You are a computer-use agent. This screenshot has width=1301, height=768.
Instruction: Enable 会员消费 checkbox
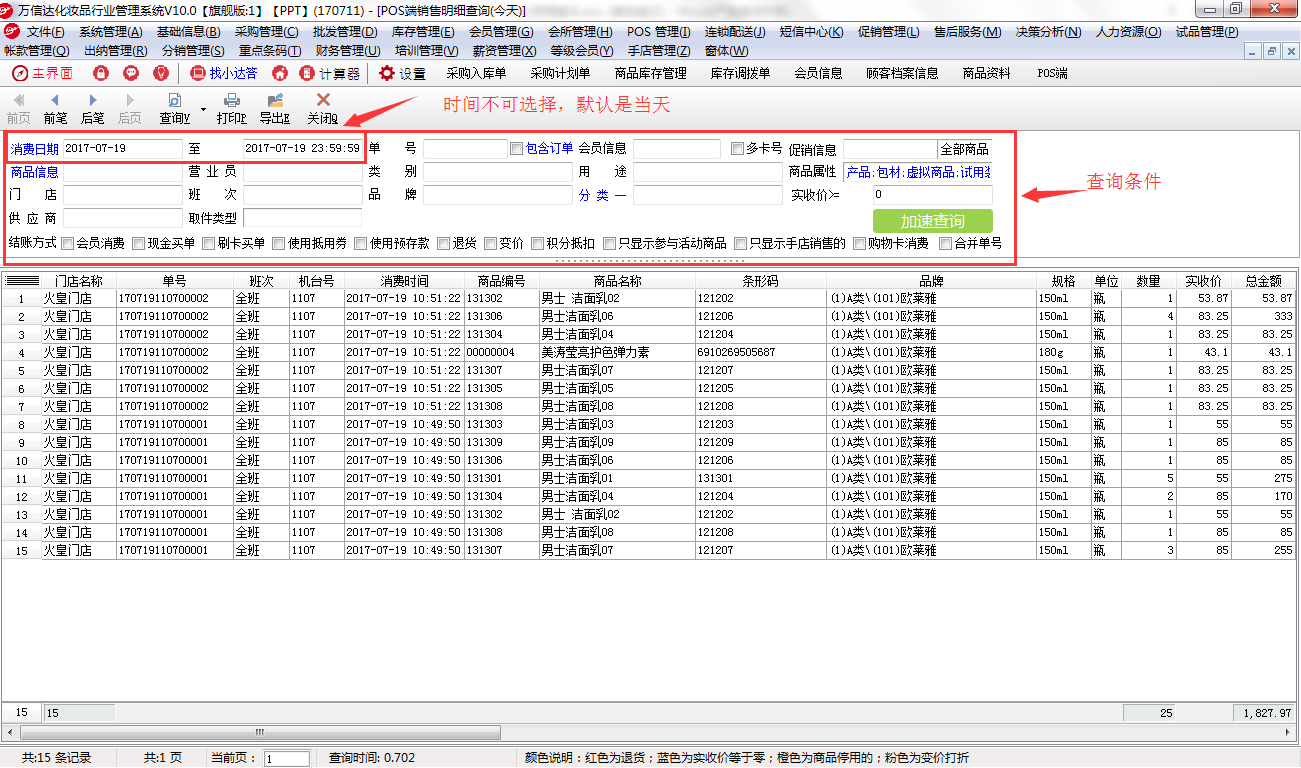coord(67,243)
